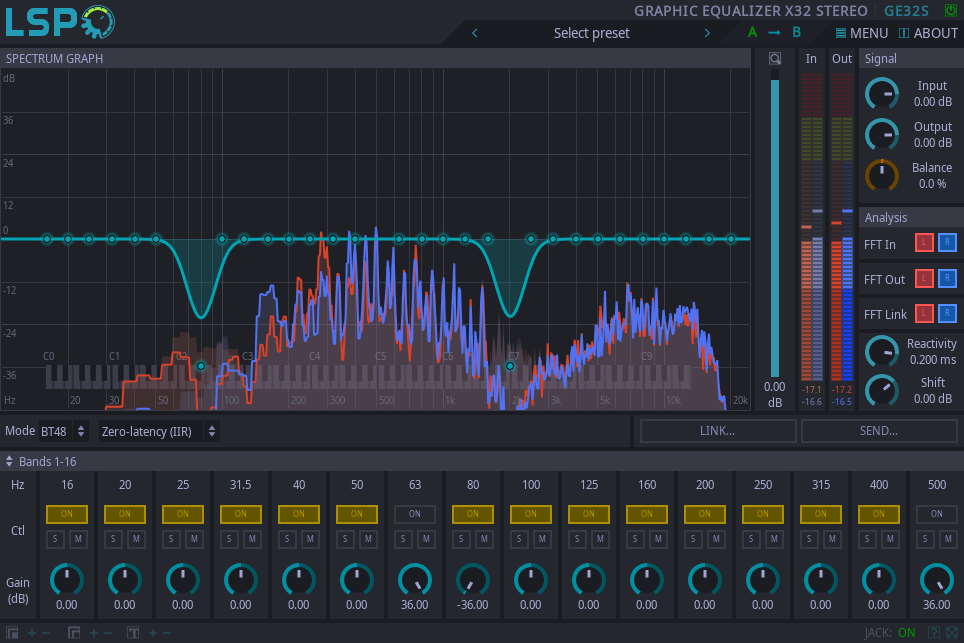Viewport: 964px width, 643px height.
Task: Click the zoom magnifier icon above the dB slider
Action: pyautogui.click(x=775, y=58)
